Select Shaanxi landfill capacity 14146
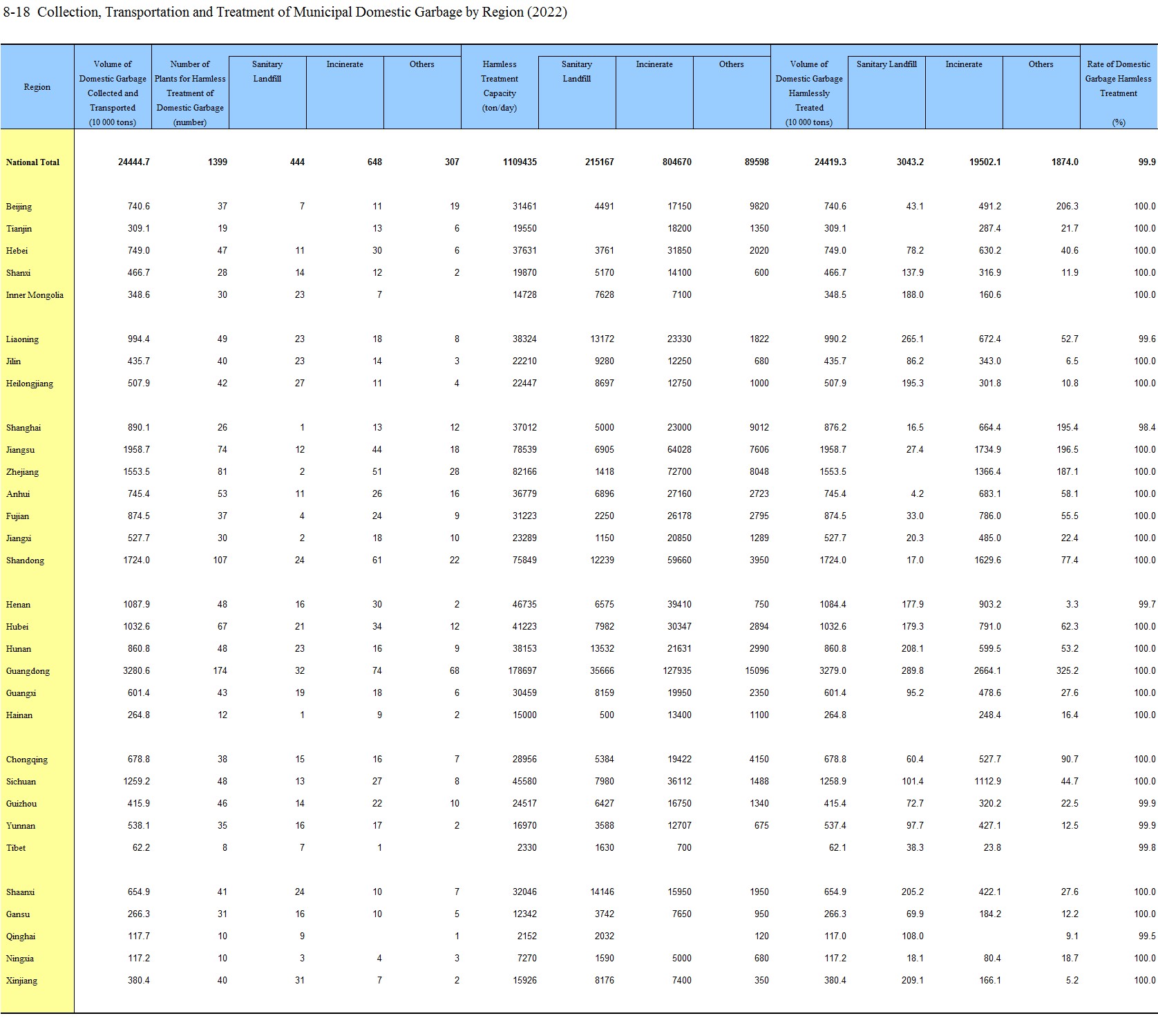The width and height of the screenshot is (1158, 1036). pos(602,892)
